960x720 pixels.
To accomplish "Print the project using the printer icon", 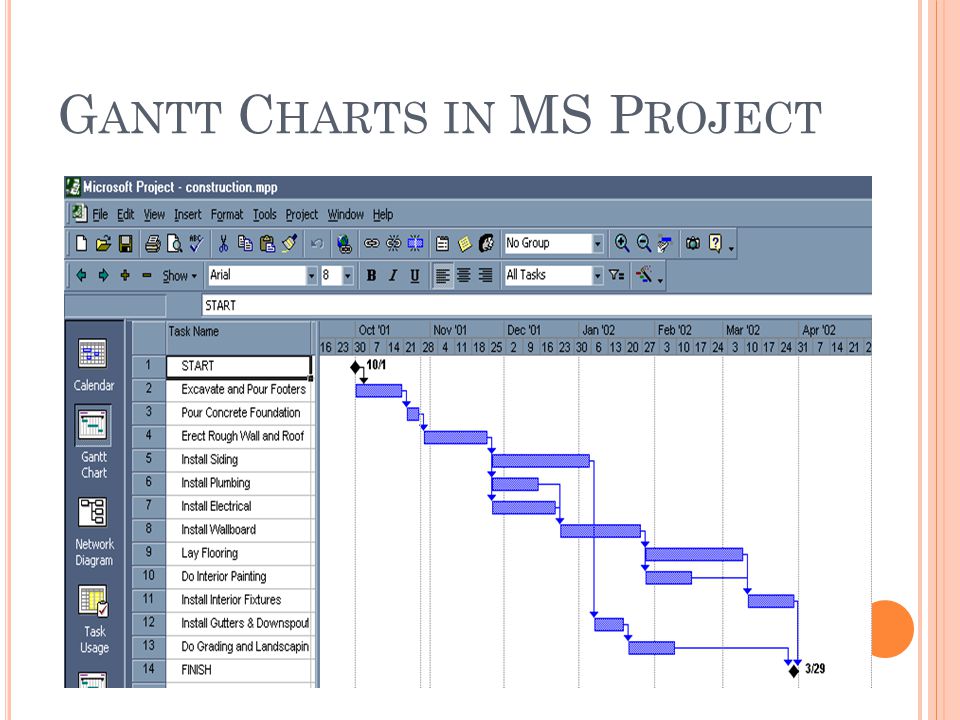I will click(152, 244).
